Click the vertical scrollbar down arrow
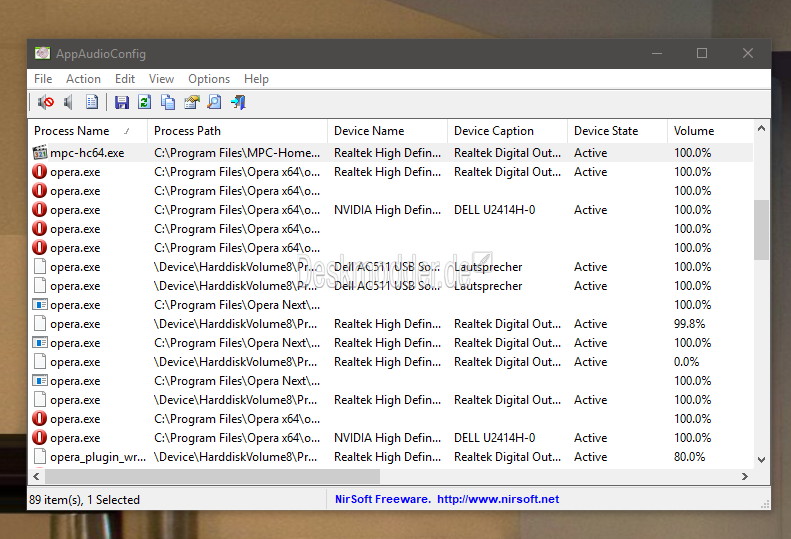The image size is (791, 539). (x=762, y=459)
